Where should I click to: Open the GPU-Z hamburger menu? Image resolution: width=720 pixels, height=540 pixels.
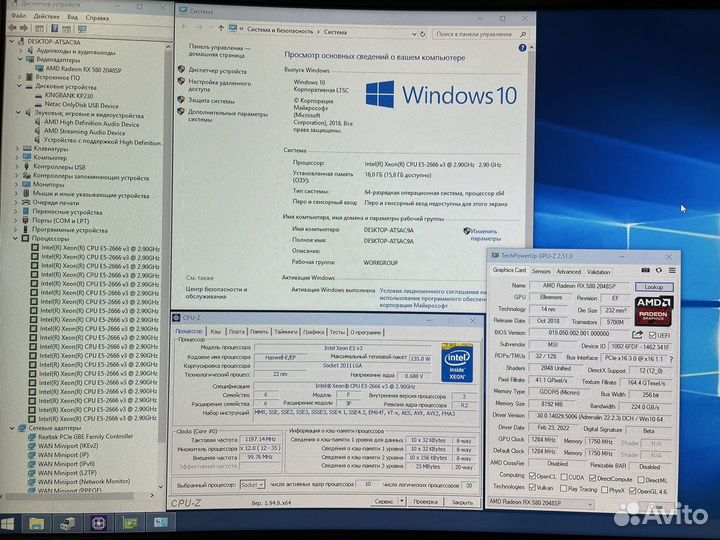(672, 270)
